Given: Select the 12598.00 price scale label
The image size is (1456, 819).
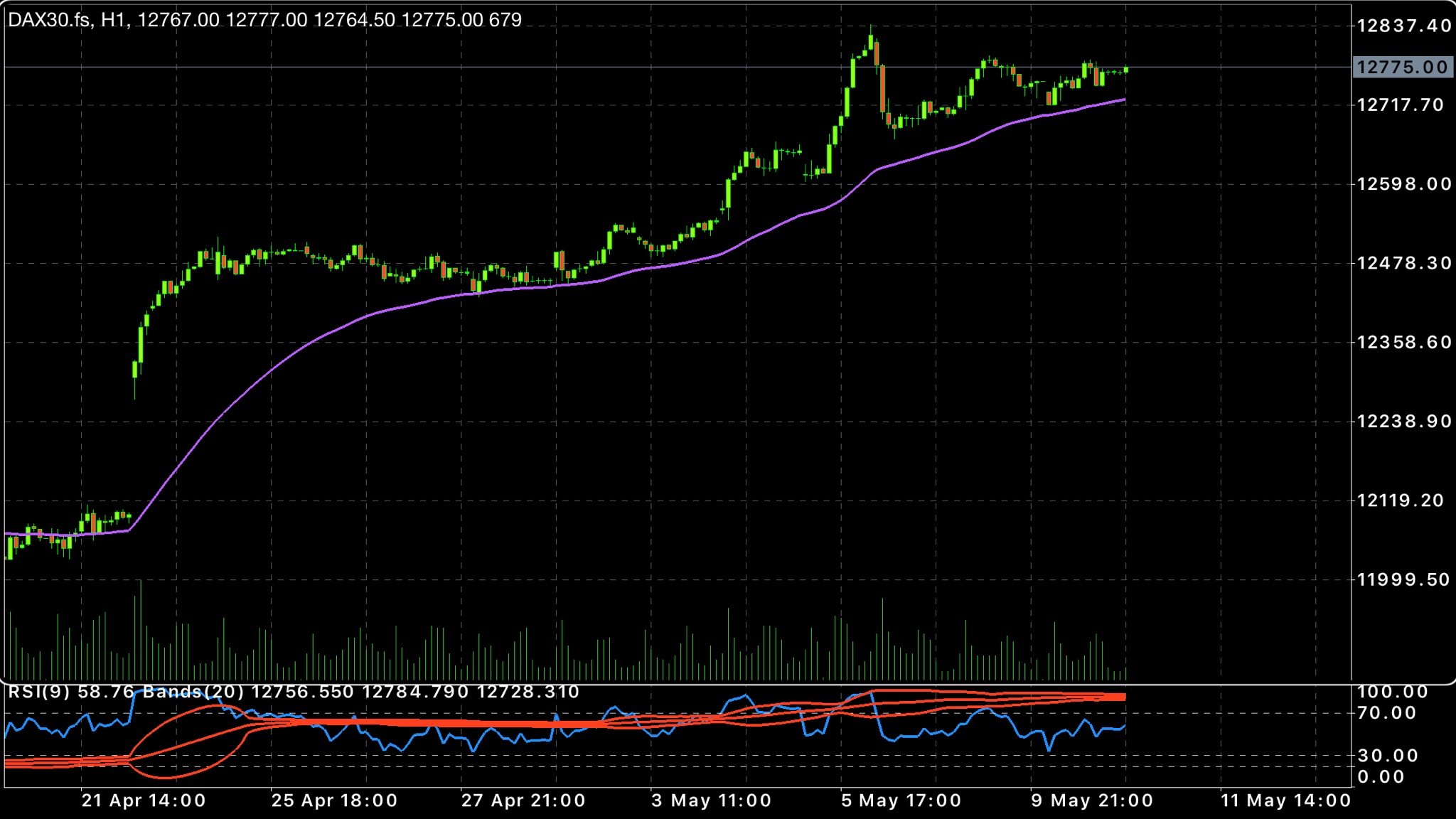Looking at the screenshot, I should tap(1403, 184).
